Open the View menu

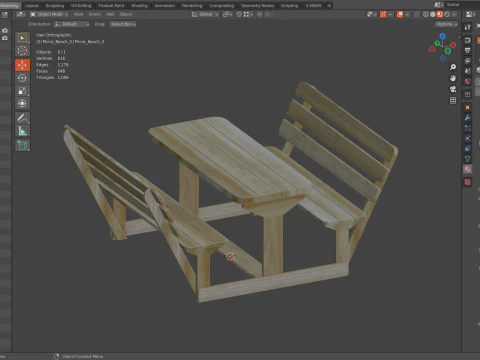coord(78,14)
